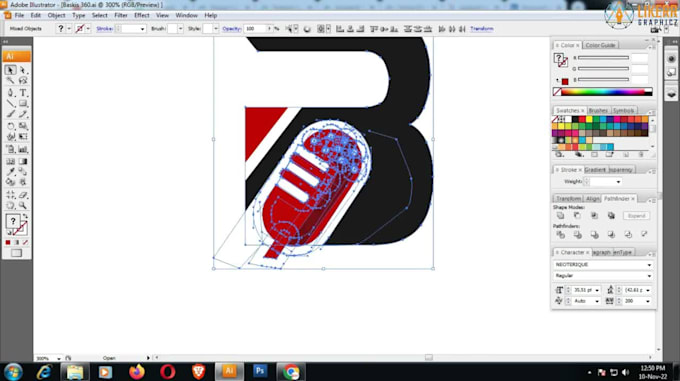Open the Window menu
The width and height of the screenshot is (680, 381).
[186, 15]
